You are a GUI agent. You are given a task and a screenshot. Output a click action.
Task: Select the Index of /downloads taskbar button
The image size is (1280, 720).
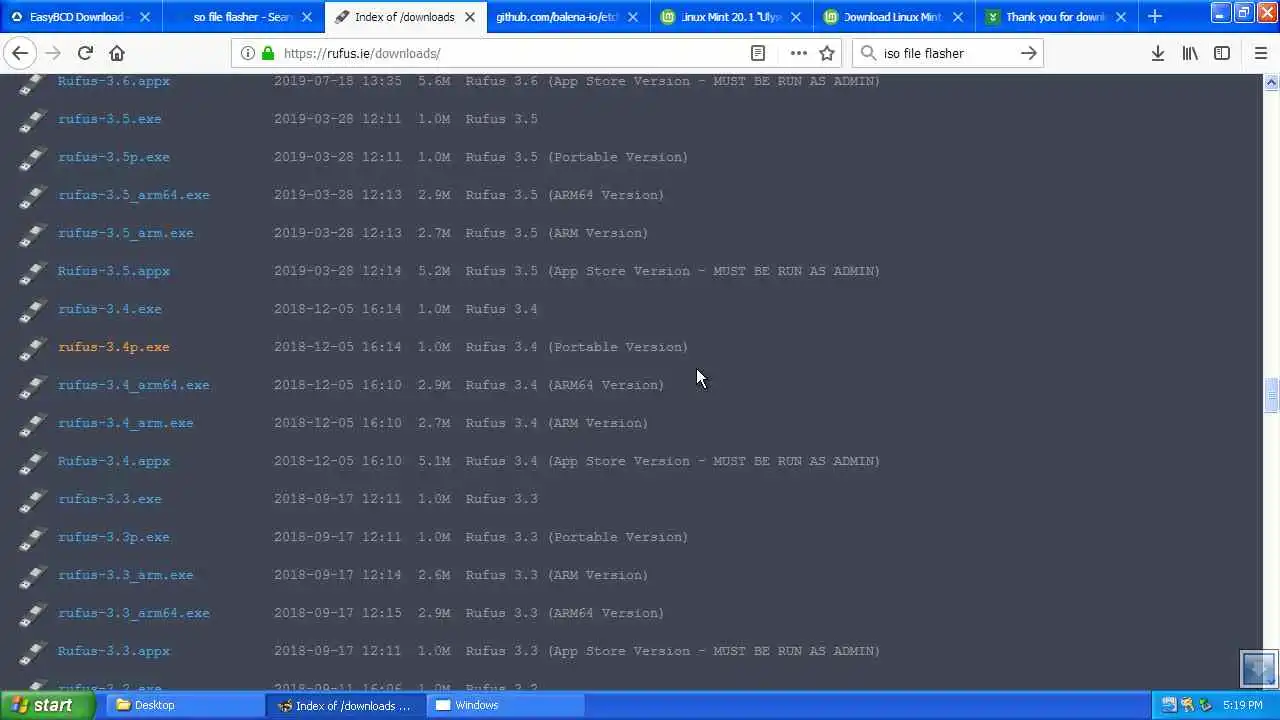[x=346, y=705]
